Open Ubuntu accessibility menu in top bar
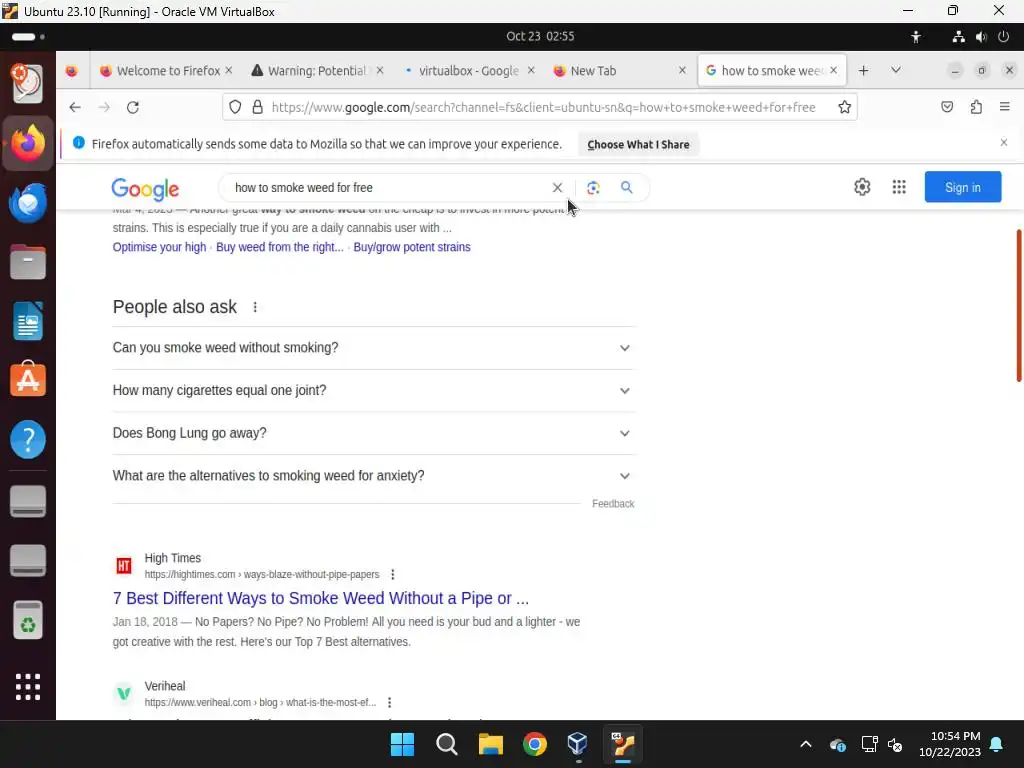Viewport: 1024px width, 768px height. (916, 37)
